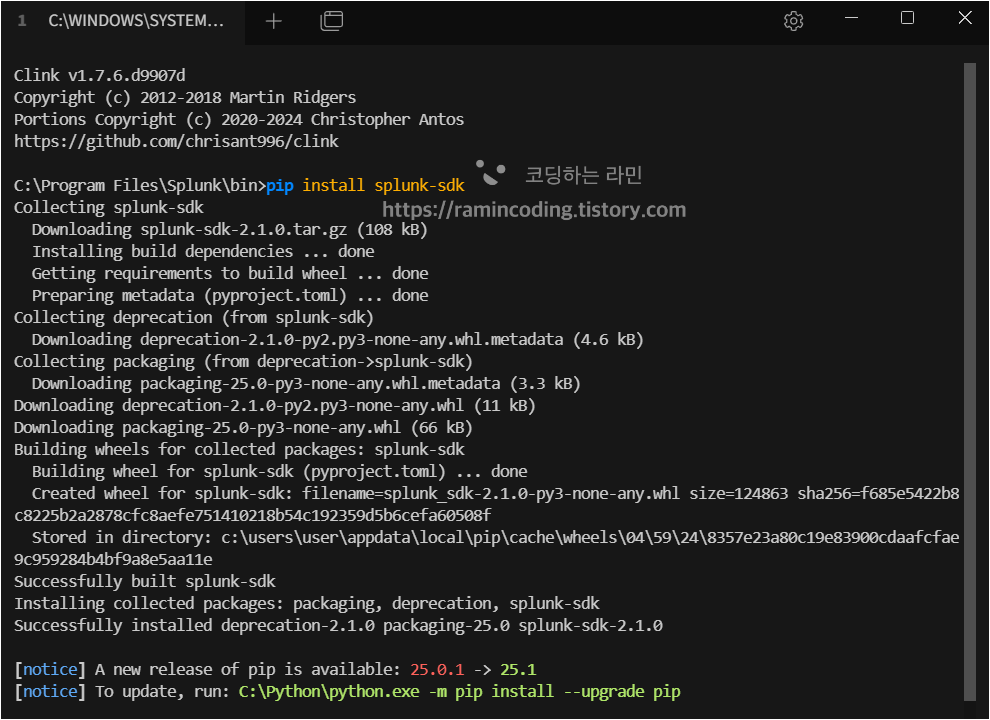Click the 'Stored in directory' path line
990x720 pixels.
pyautogui.click(x=487, y=548)
